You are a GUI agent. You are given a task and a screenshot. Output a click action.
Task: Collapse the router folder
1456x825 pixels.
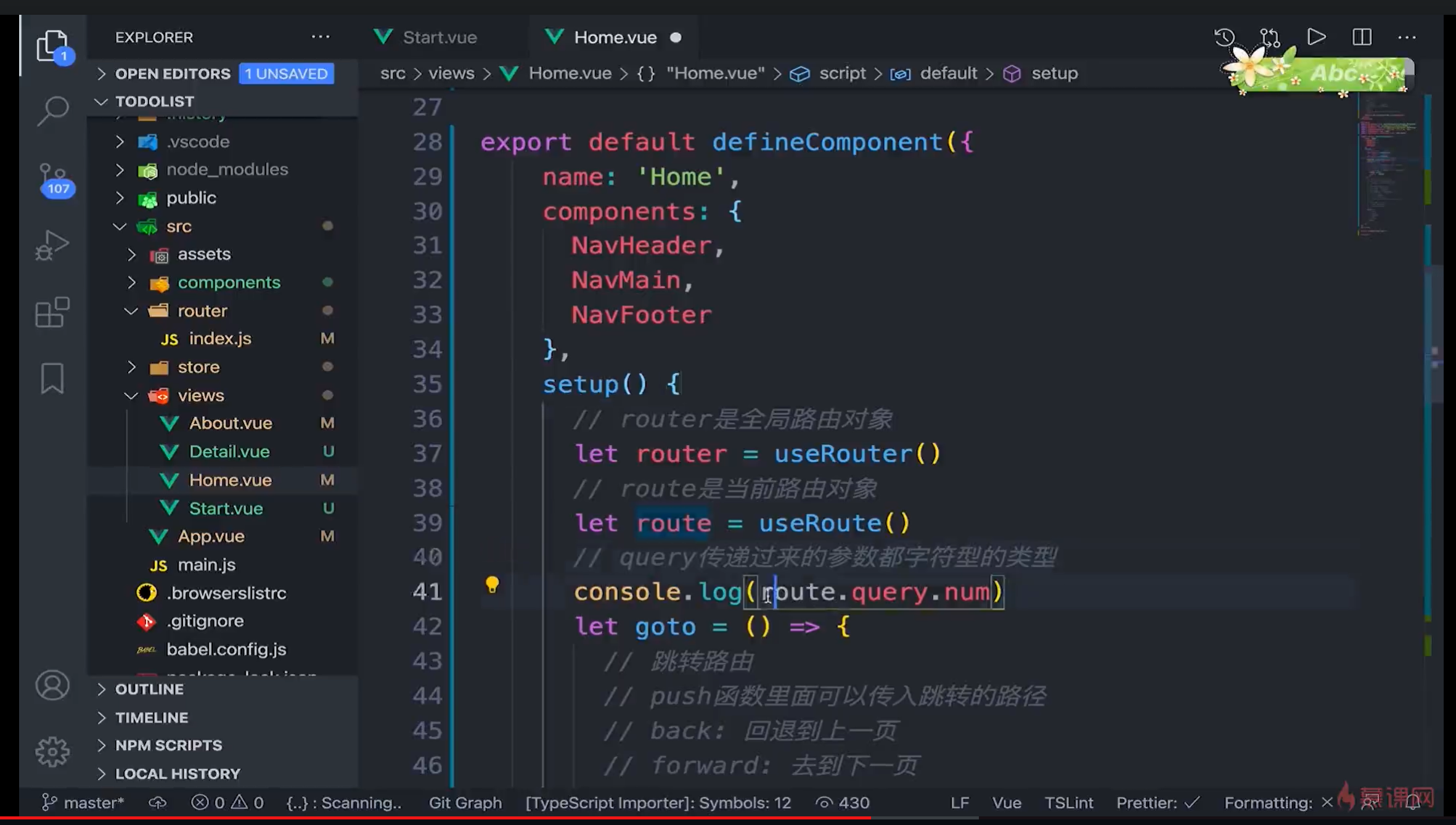pyautogui.click(x=202, y=311)
